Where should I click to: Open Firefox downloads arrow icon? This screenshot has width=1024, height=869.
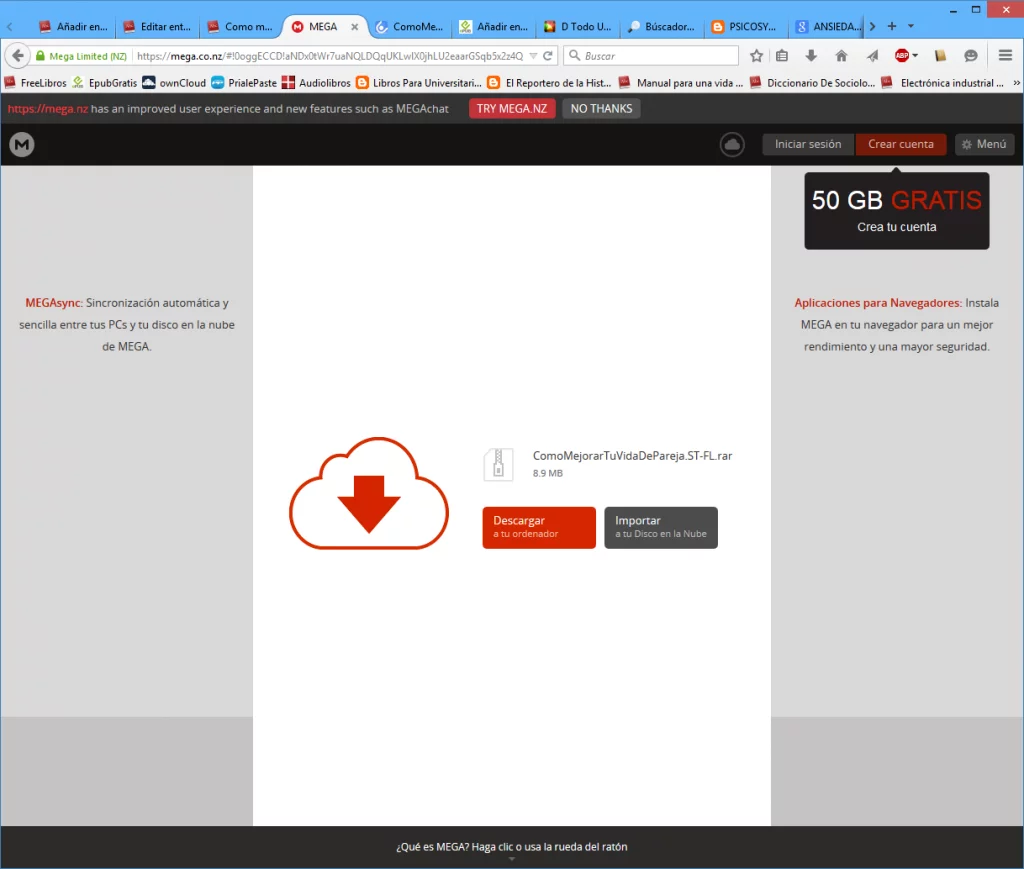pos(811,56)
